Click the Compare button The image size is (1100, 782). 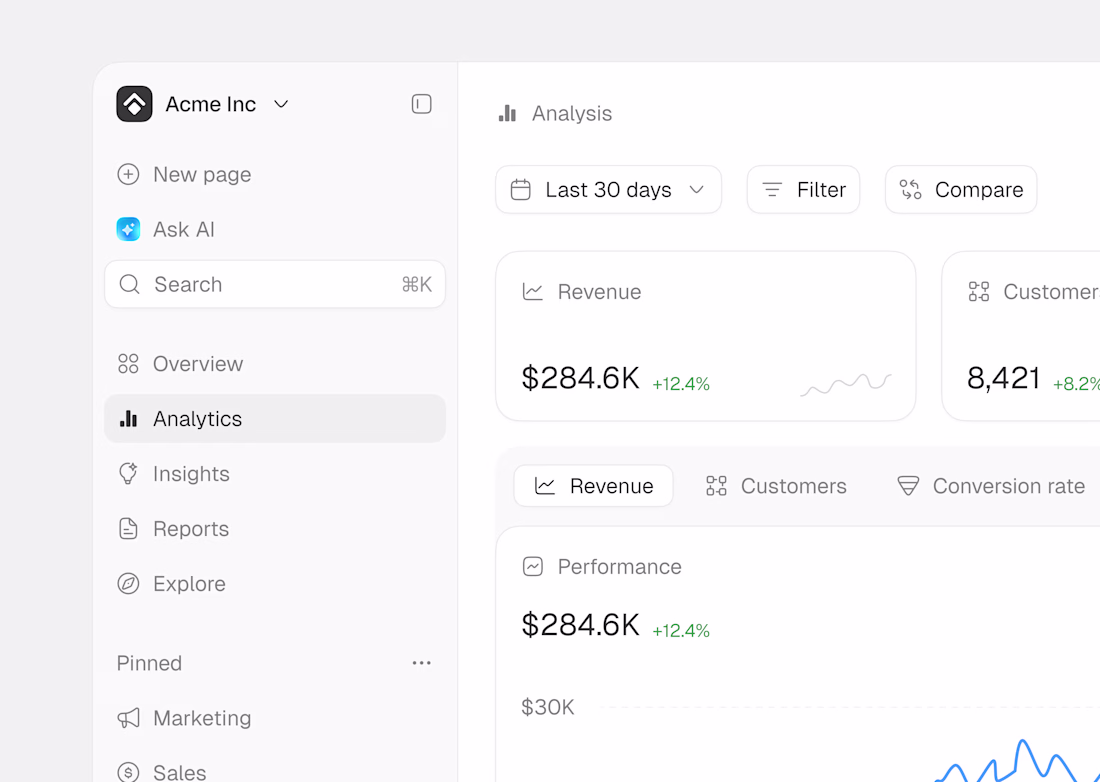tap(961, 189)
